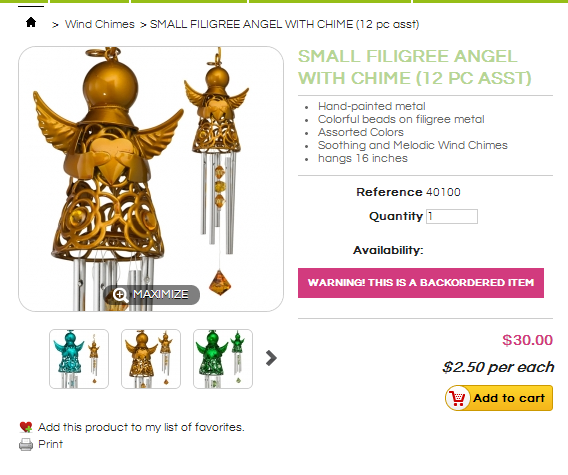Select the gold angel thumbnail
This screenshot has height=475, width=568.
[151, 359]
